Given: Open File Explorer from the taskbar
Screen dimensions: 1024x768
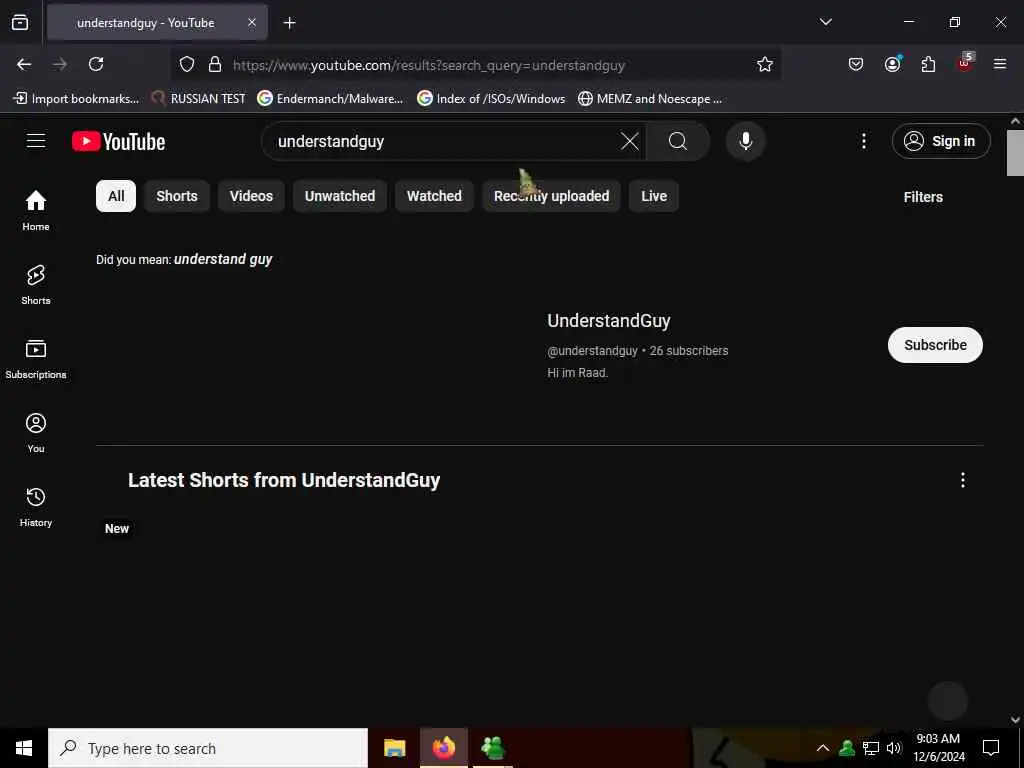Looking at the screenshot, I should tap(394, 748).
